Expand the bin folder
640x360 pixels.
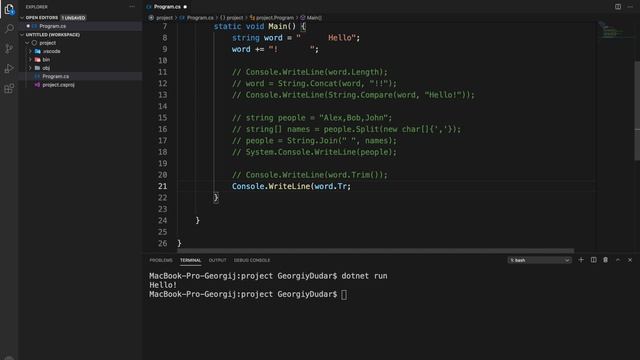point(30,60)
